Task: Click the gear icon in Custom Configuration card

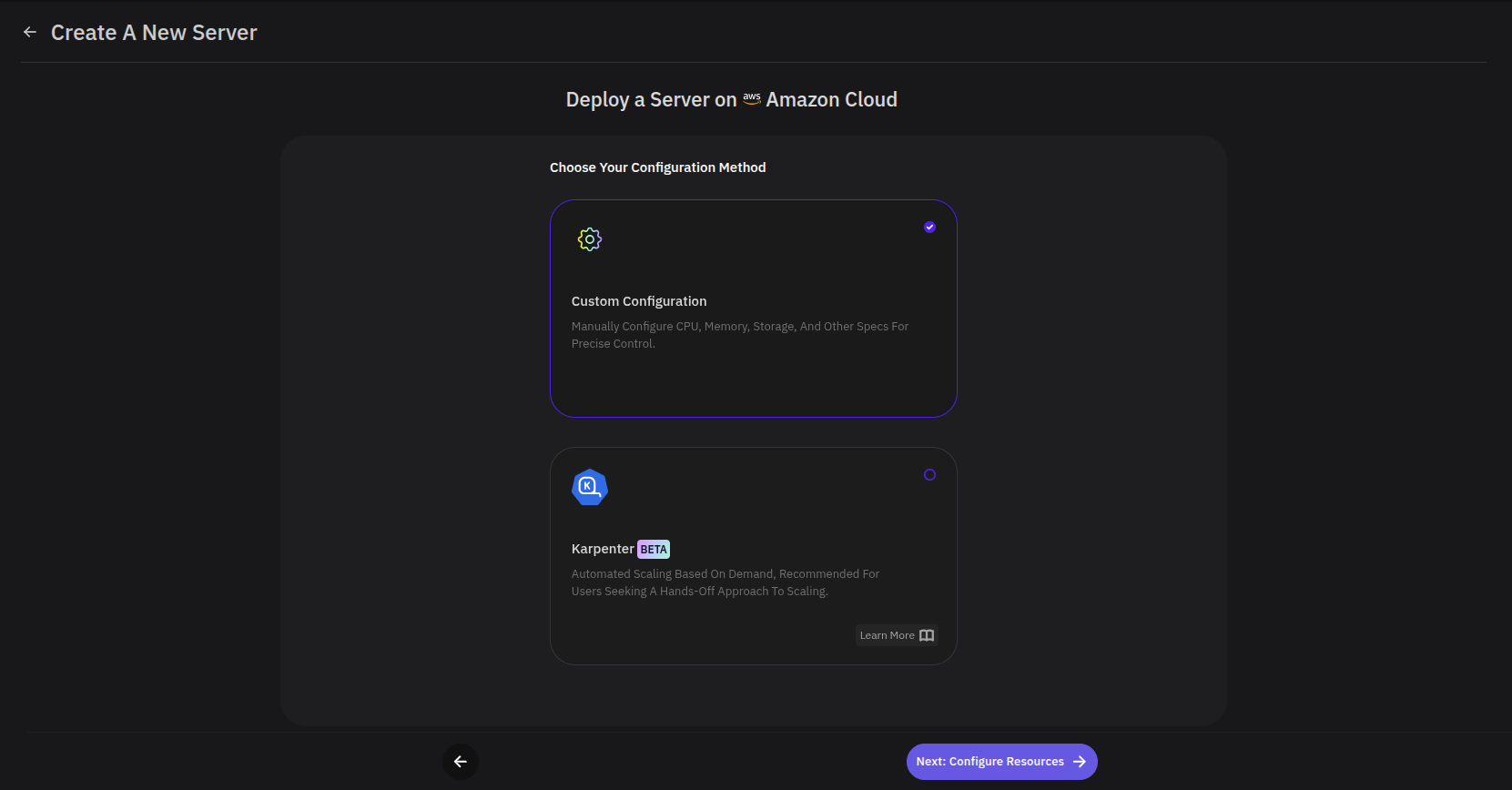Action: [x=590, y=239]
